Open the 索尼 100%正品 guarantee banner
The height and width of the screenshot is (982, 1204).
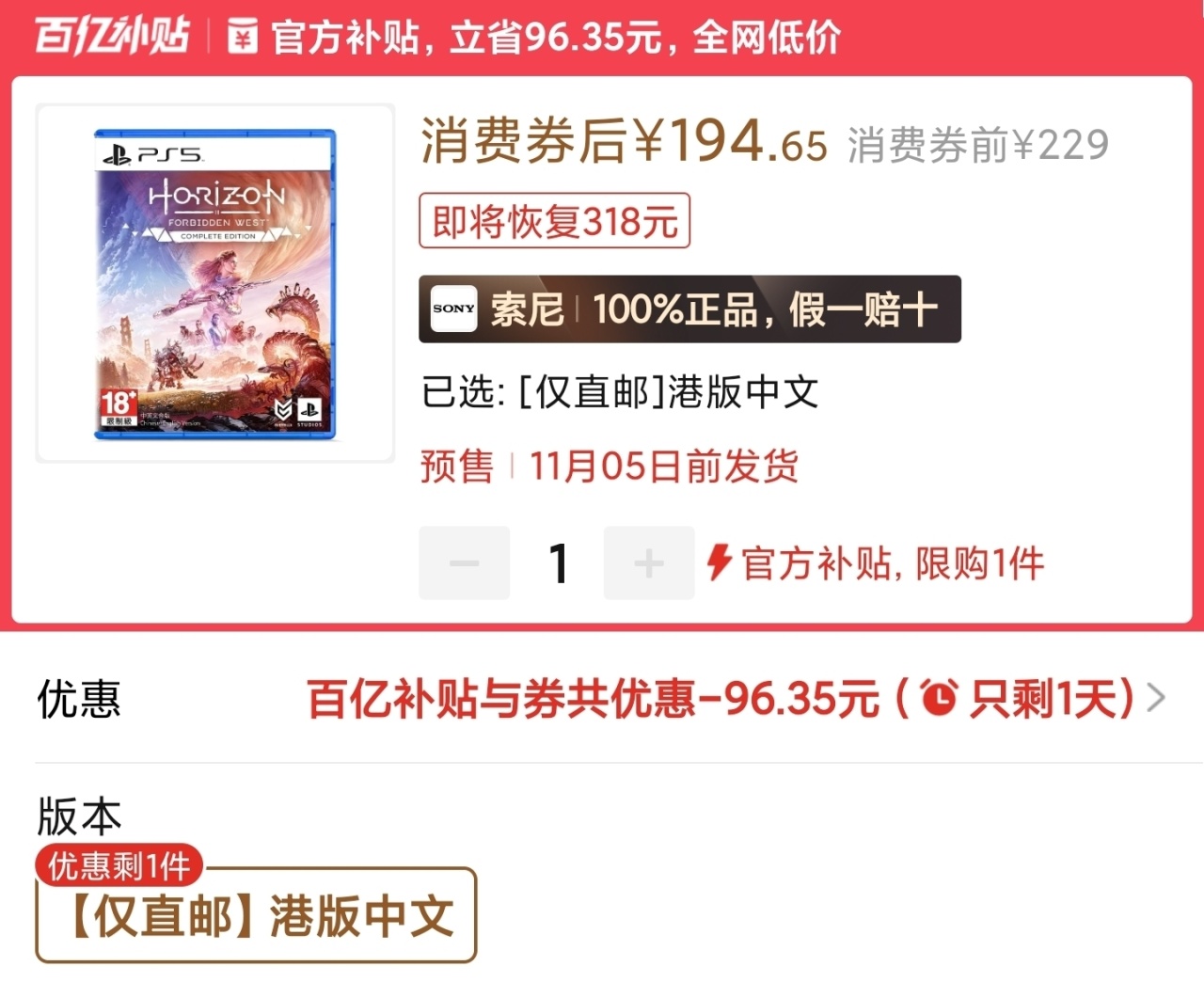(x=689, y=309)
